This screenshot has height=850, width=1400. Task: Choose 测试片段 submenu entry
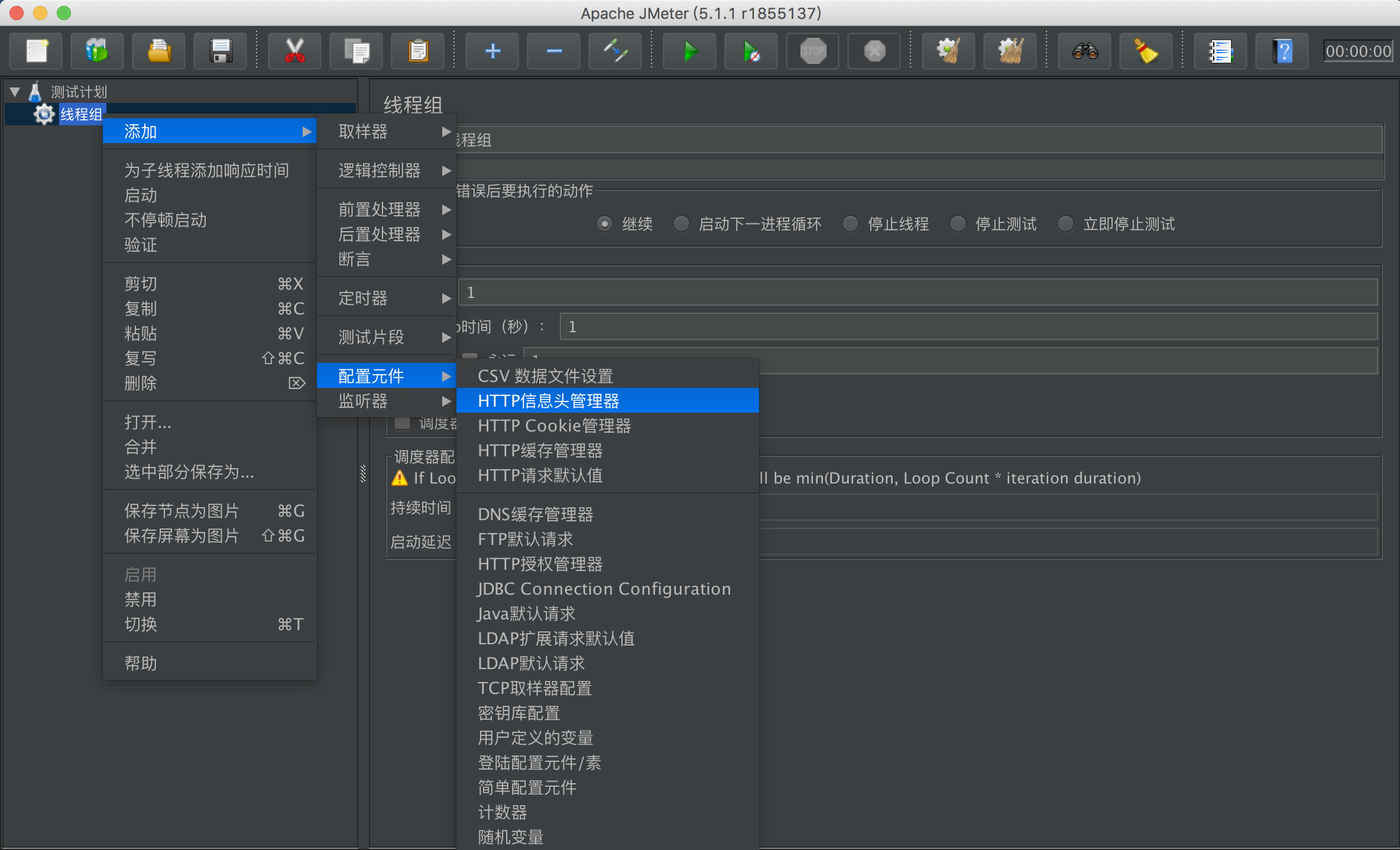[387, 337]
